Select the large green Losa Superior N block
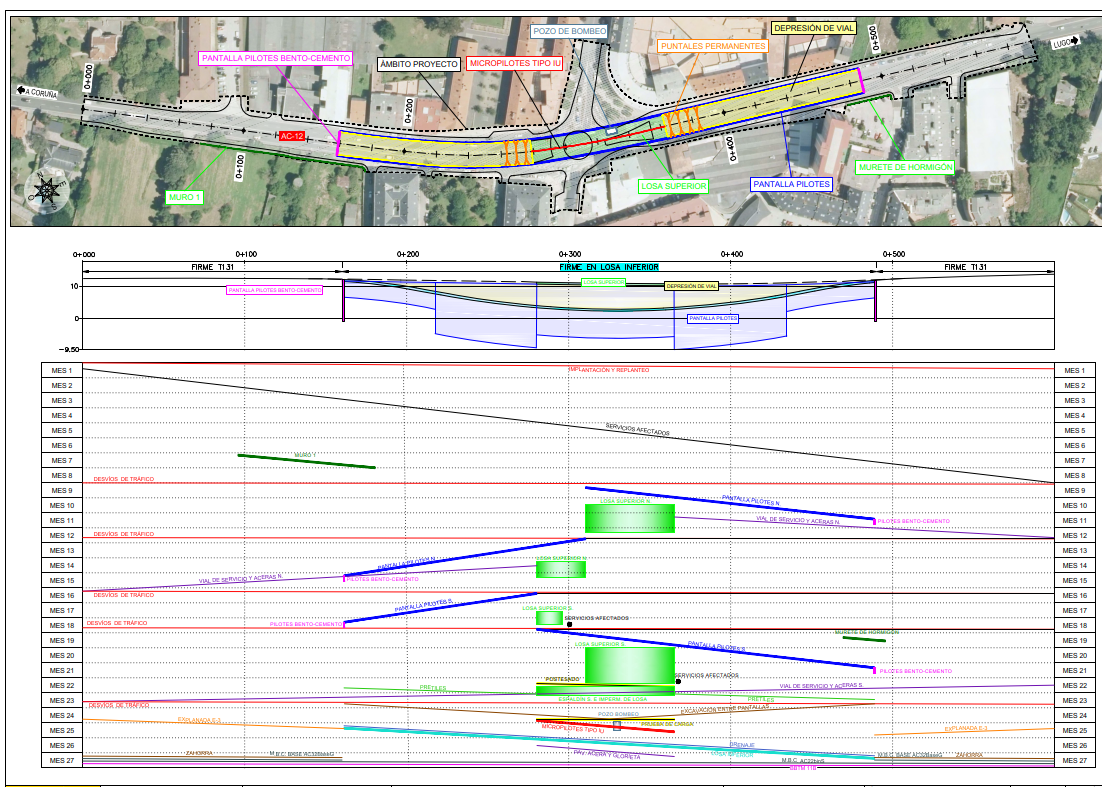1102x787 pixels. [x=630, y=519]
